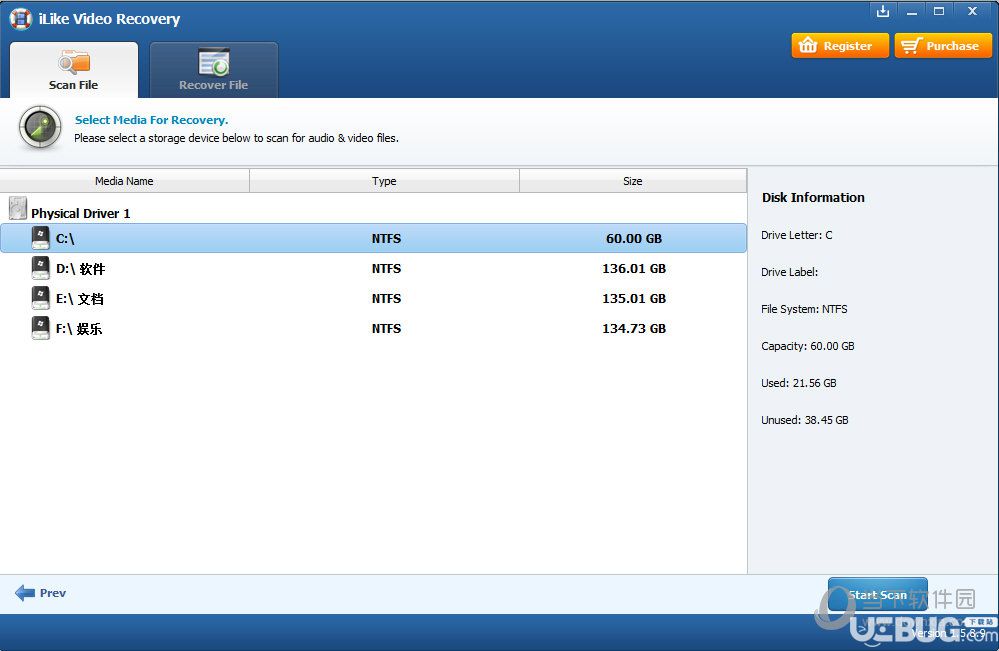Click the Purchase button
The width and height of the screenshot is (999, 651).
pos(943,46)
